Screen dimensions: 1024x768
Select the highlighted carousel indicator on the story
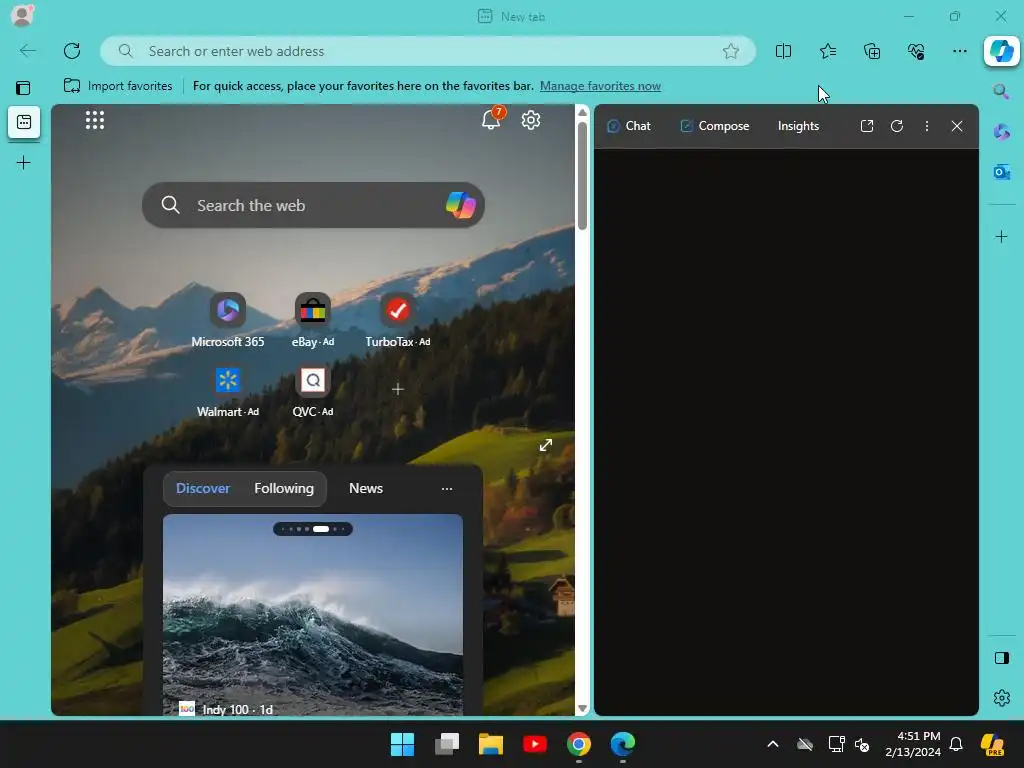click(321, 529)
